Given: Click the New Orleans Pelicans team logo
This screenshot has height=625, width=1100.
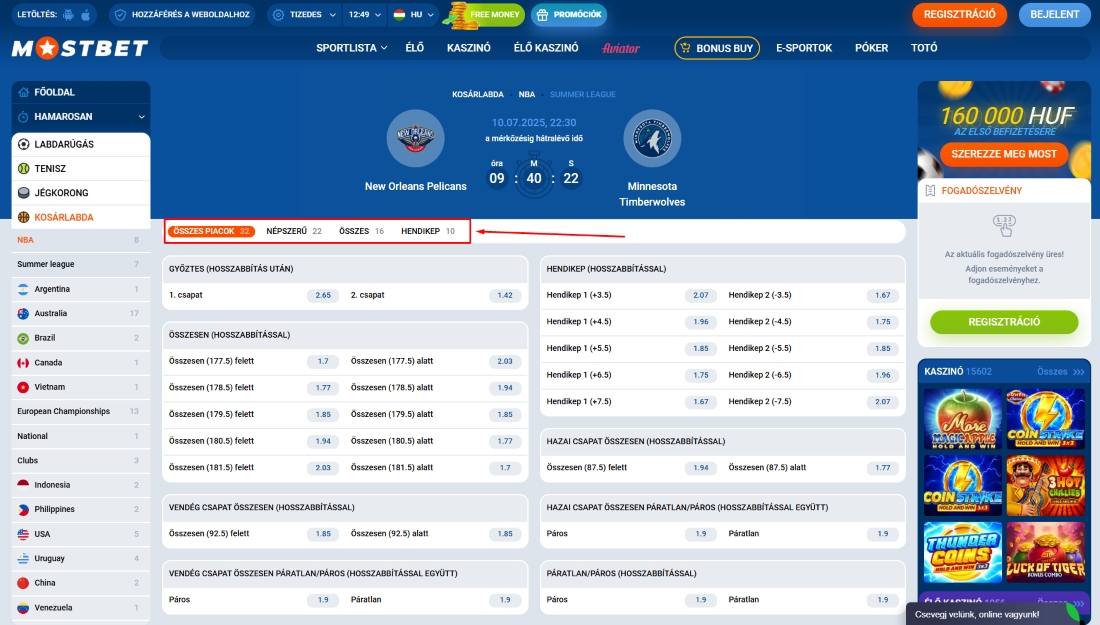Looking at the screenshot, I should [415, 138].
